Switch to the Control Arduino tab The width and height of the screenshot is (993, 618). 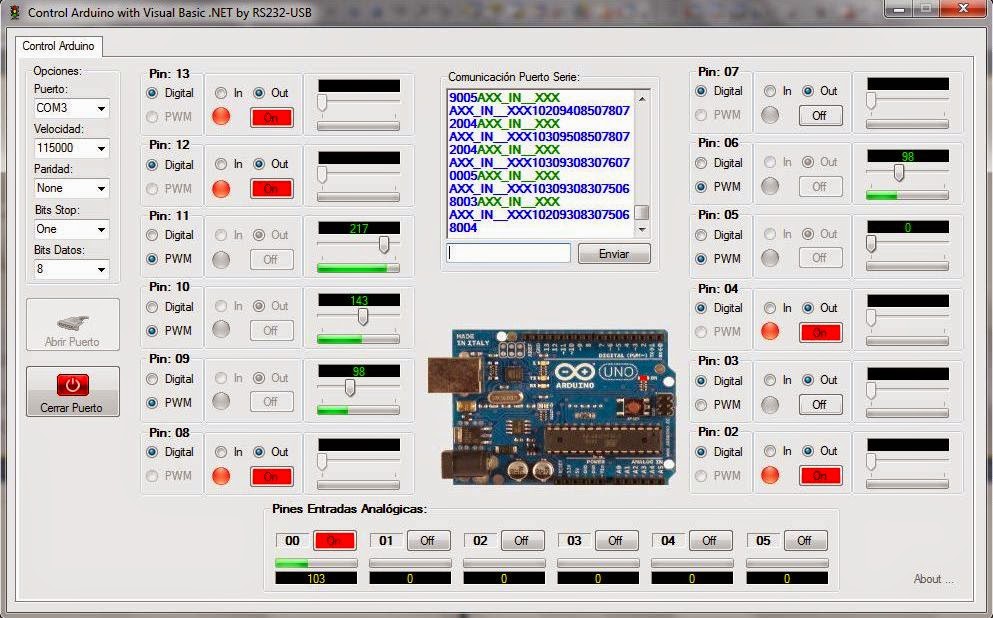click(x=58, y=46)
